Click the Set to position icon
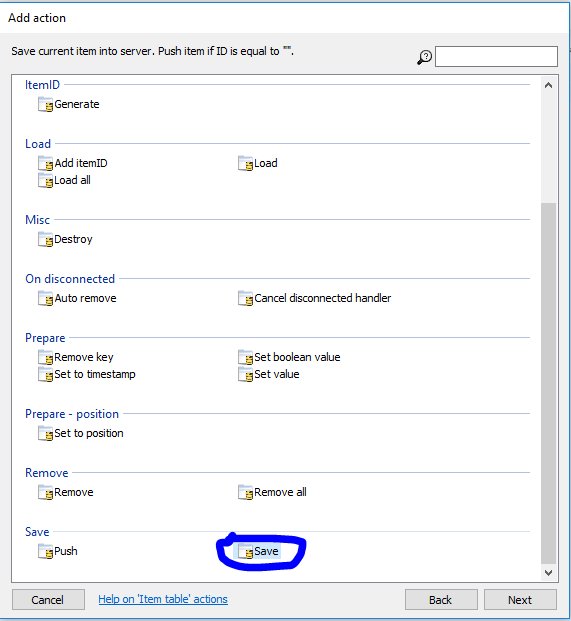Viewport: 571px width, 621px height. pyautogui.click(x=45, y=433)
